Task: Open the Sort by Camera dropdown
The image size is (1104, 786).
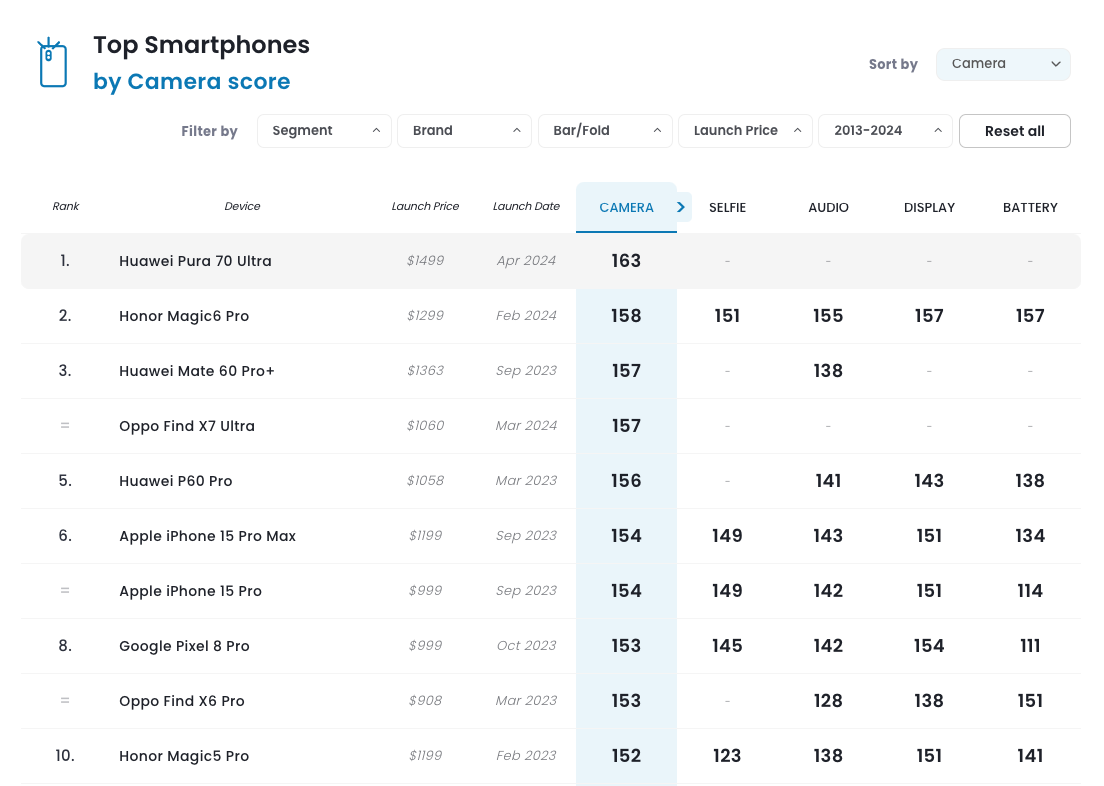Action: [1003, 64]
